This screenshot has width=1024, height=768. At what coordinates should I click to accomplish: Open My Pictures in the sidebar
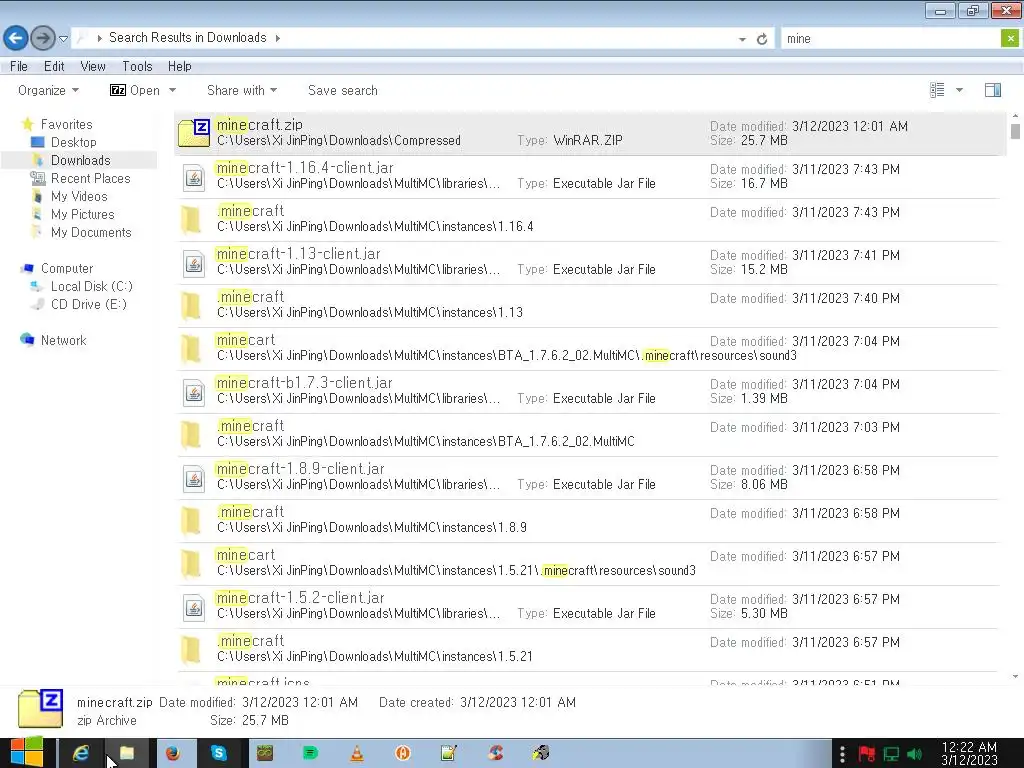[x=82, y=214]
